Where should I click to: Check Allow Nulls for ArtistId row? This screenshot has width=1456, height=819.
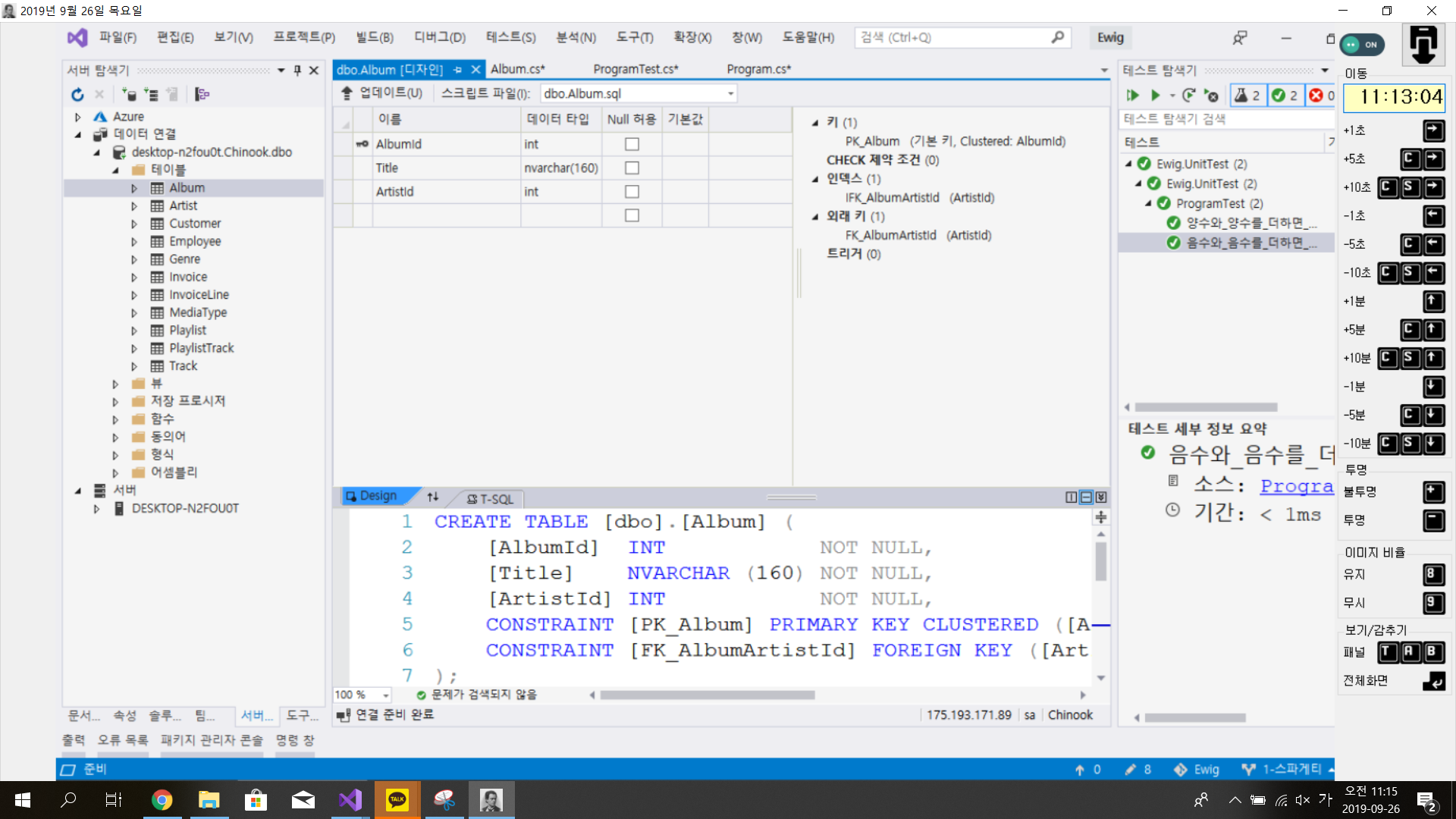tap(632, 192)
